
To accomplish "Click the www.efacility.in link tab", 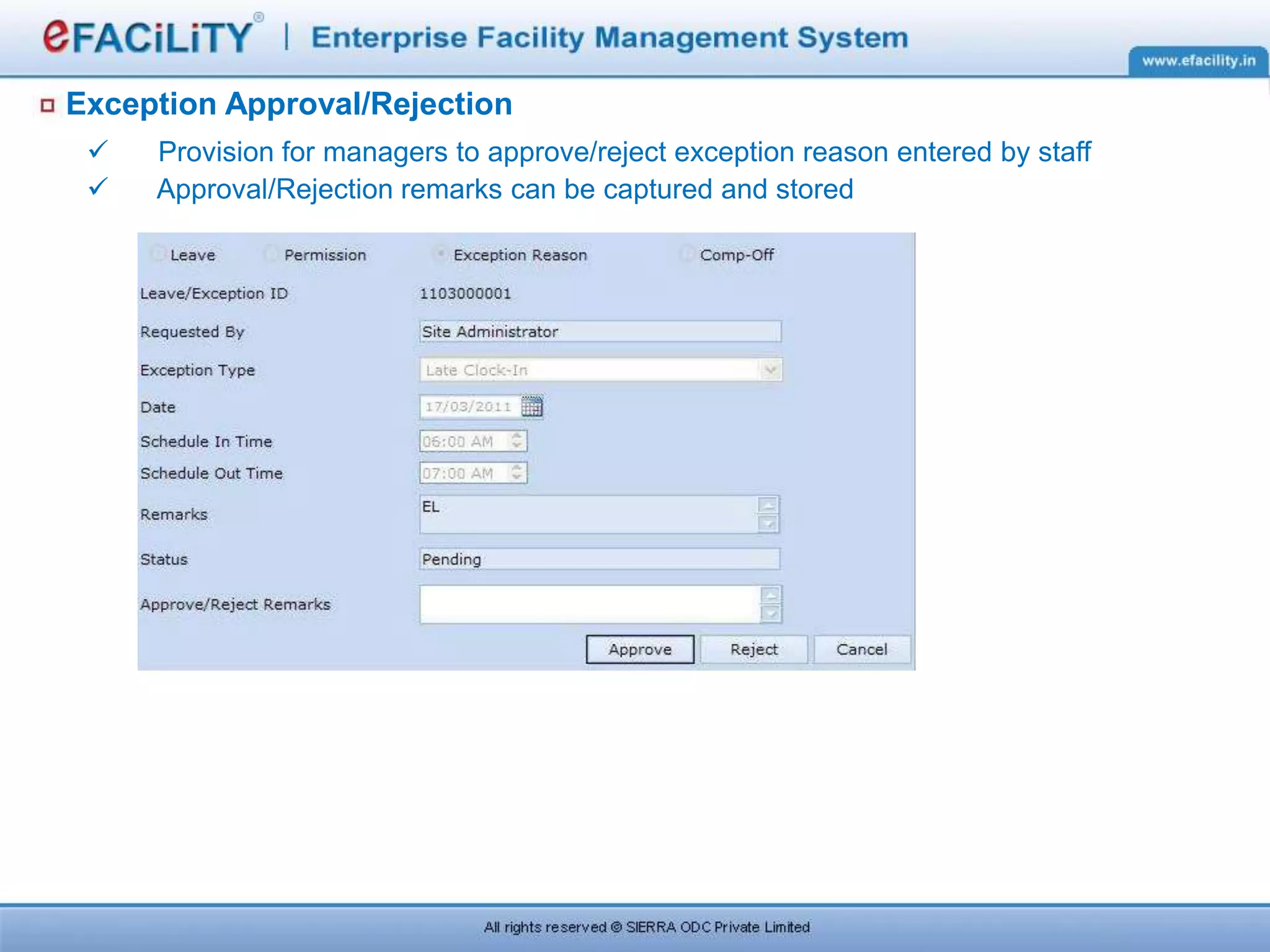I will pyautogui.click(x=1198, y=61).
